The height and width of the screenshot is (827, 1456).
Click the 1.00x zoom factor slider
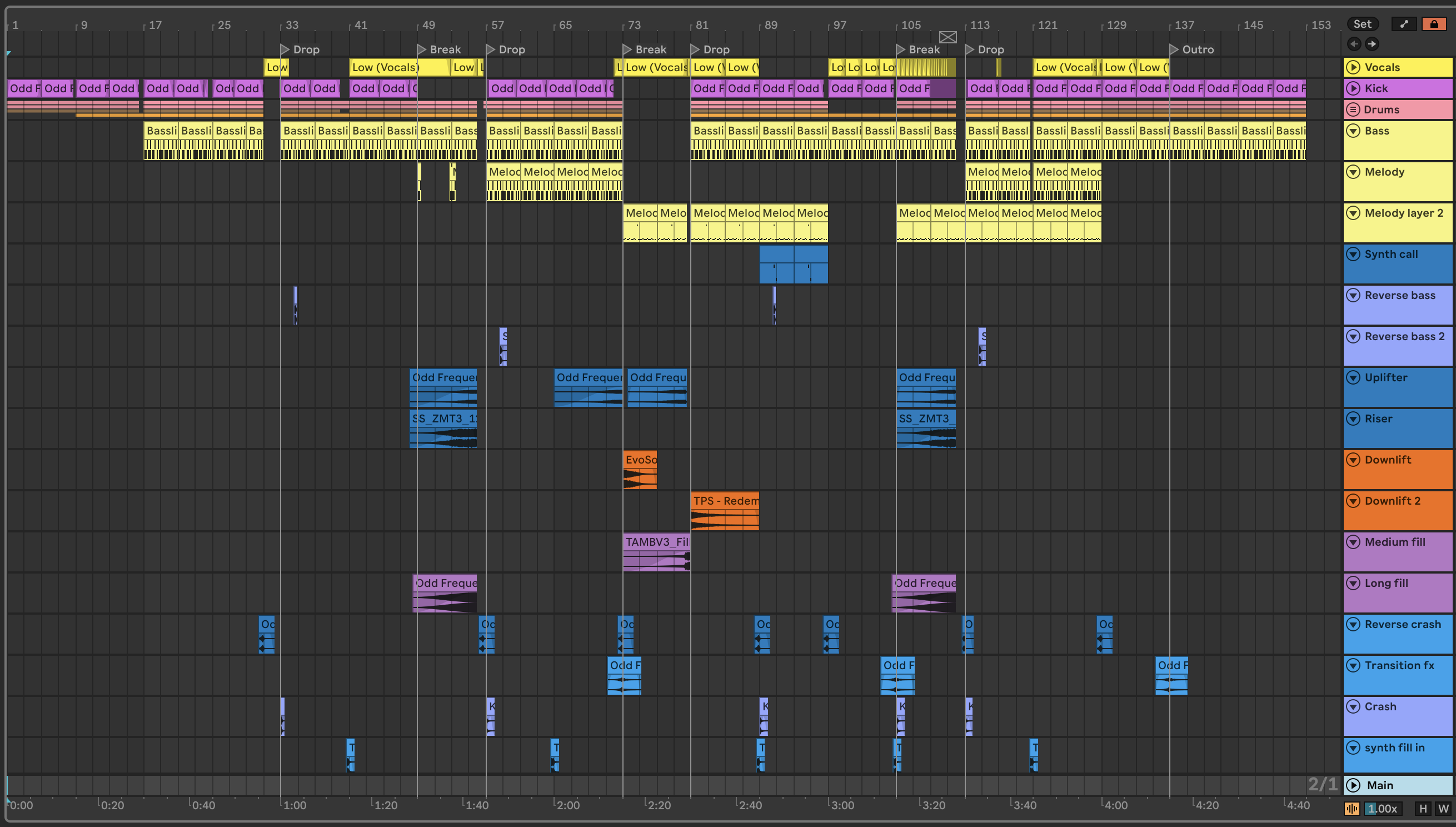[1382, 808]
